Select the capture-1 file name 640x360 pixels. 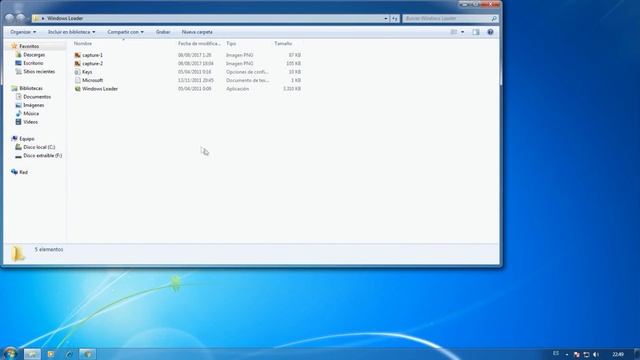click(x=92, y=55)
